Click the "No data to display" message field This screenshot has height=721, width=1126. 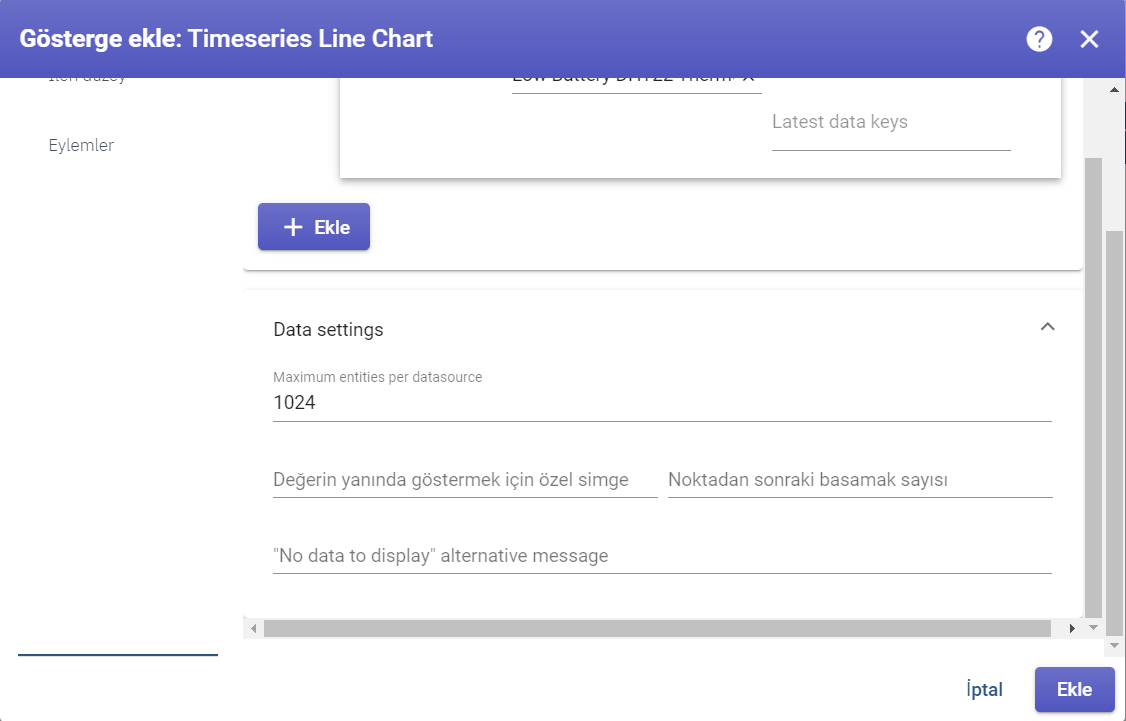tap(662, 556)
